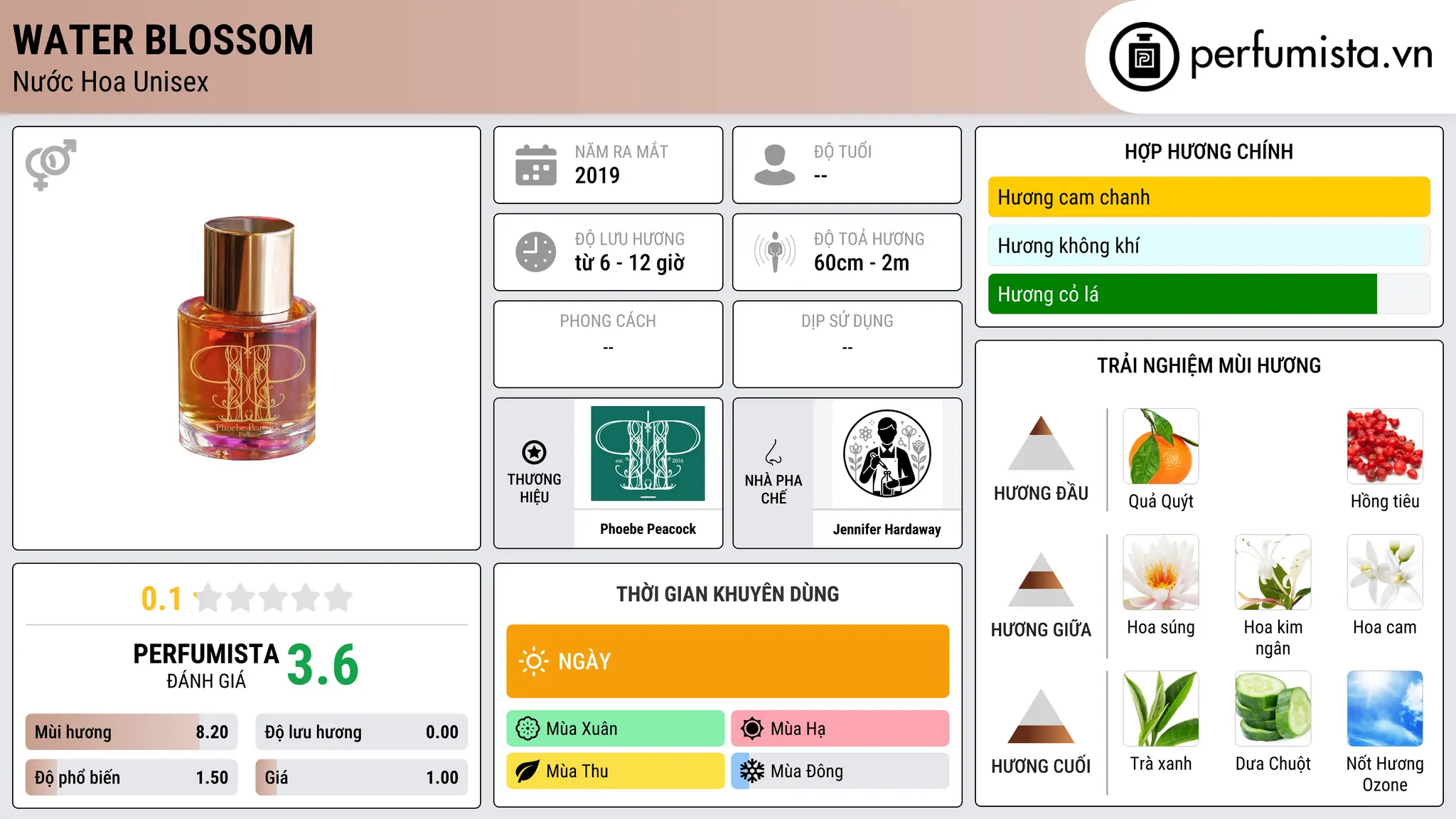Open the Phoebe Peacock brand name link
1456x819 pixels.
coord(648,529)
